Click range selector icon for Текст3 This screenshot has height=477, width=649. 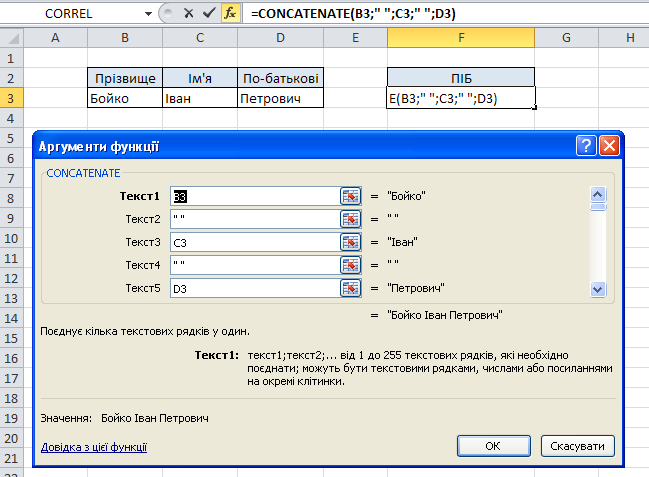pos(350,242)
